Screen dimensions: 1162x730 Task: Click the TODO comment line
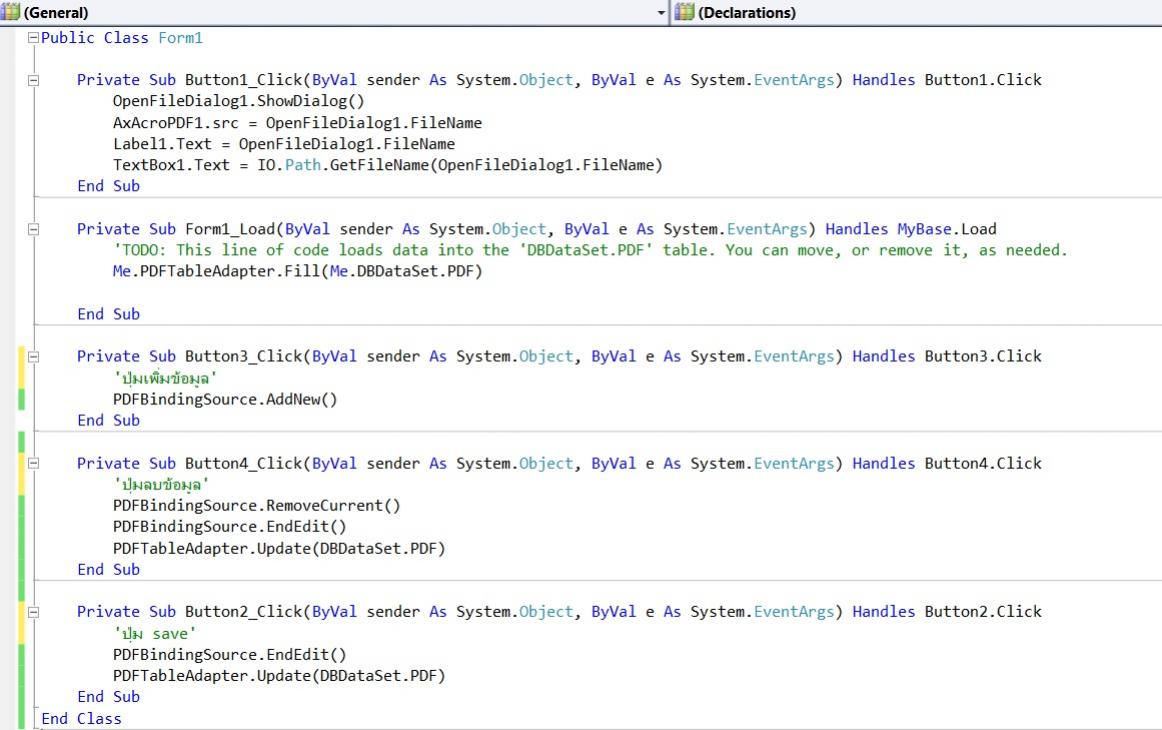point(591,250)
